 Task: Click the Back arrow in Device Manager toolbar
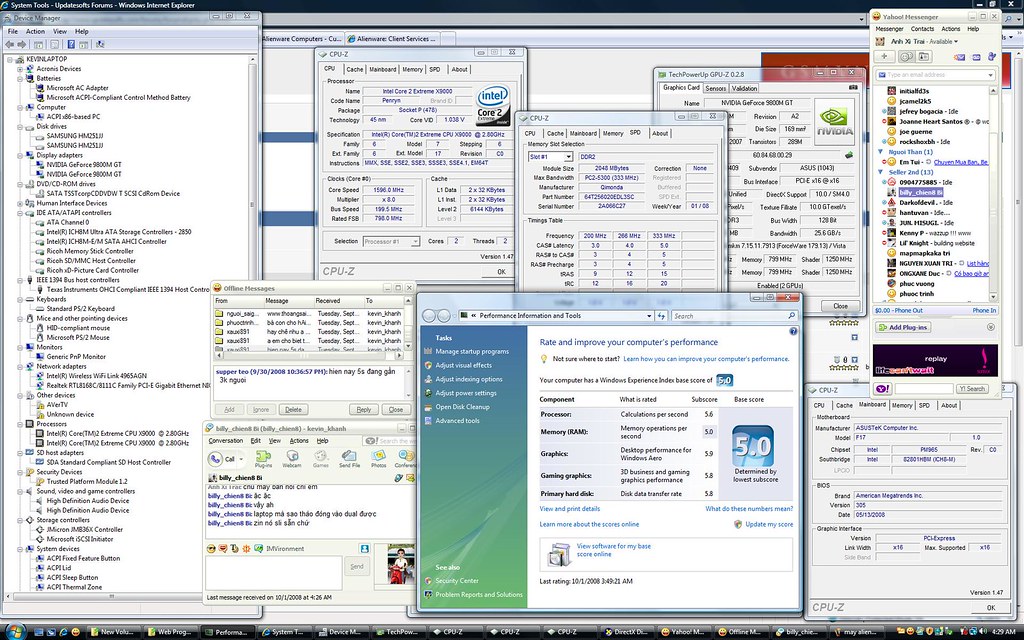point(10,44)
